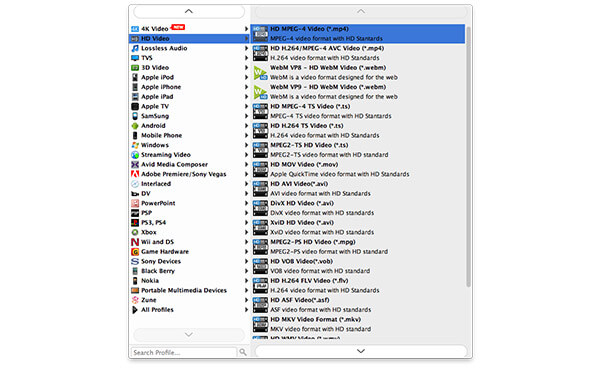Image resolution: width=600 pixels, height=368 pixels.
Task: Select the HD Video category
Action: pos(189,38)
